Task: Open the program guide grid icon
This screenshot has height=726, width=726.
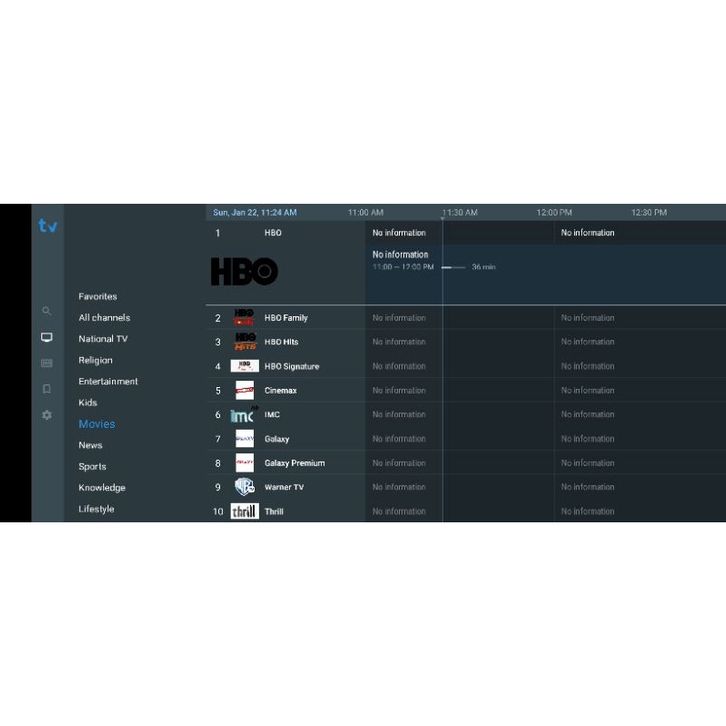Action: click(47, 363)
